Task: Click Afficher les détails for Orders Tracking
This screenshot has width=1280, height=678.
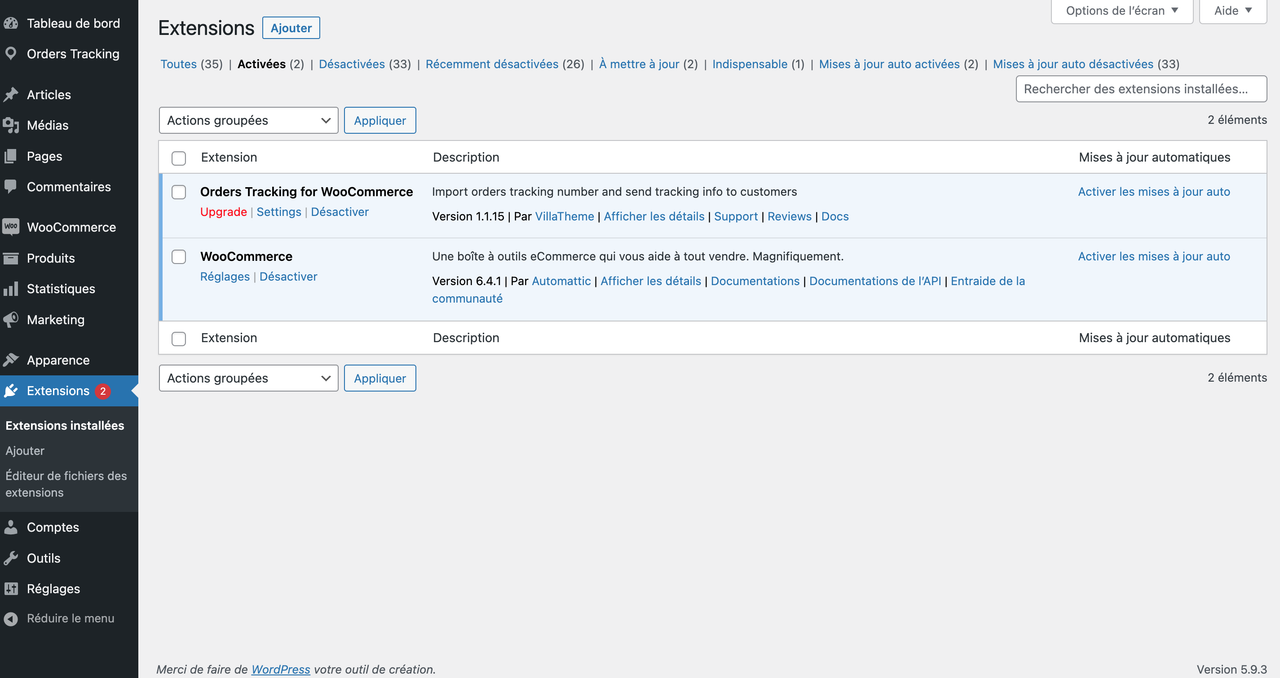Action: 654,216
